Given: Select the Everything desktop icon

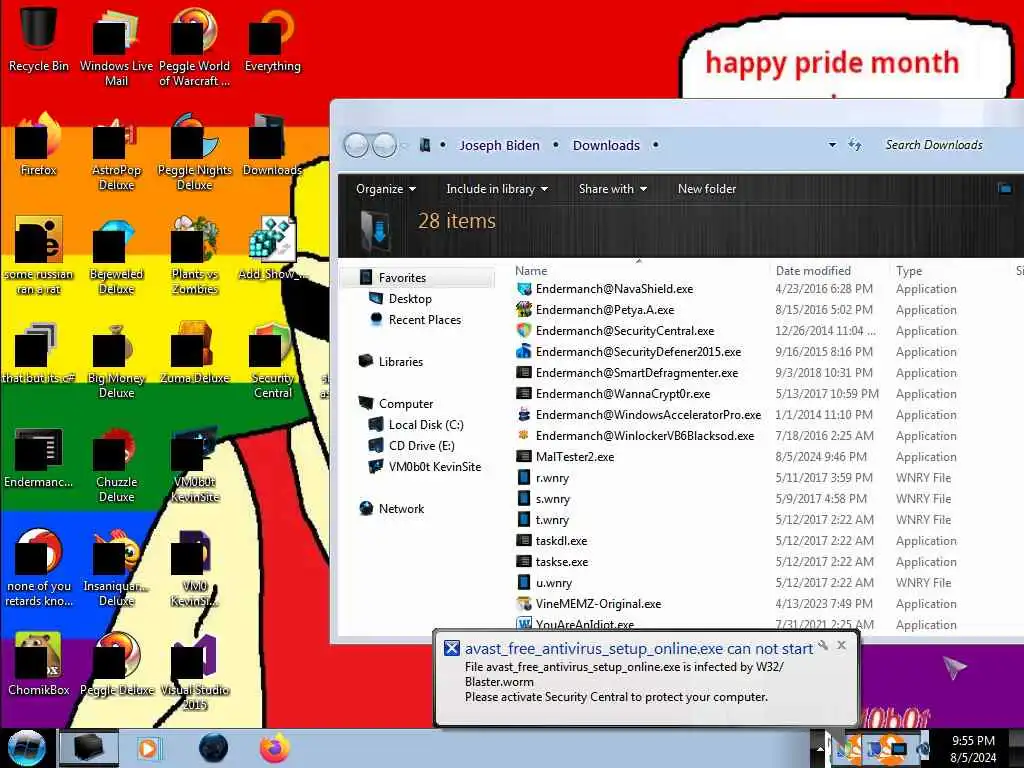Looking at the screenshot, I should point(272,39).
